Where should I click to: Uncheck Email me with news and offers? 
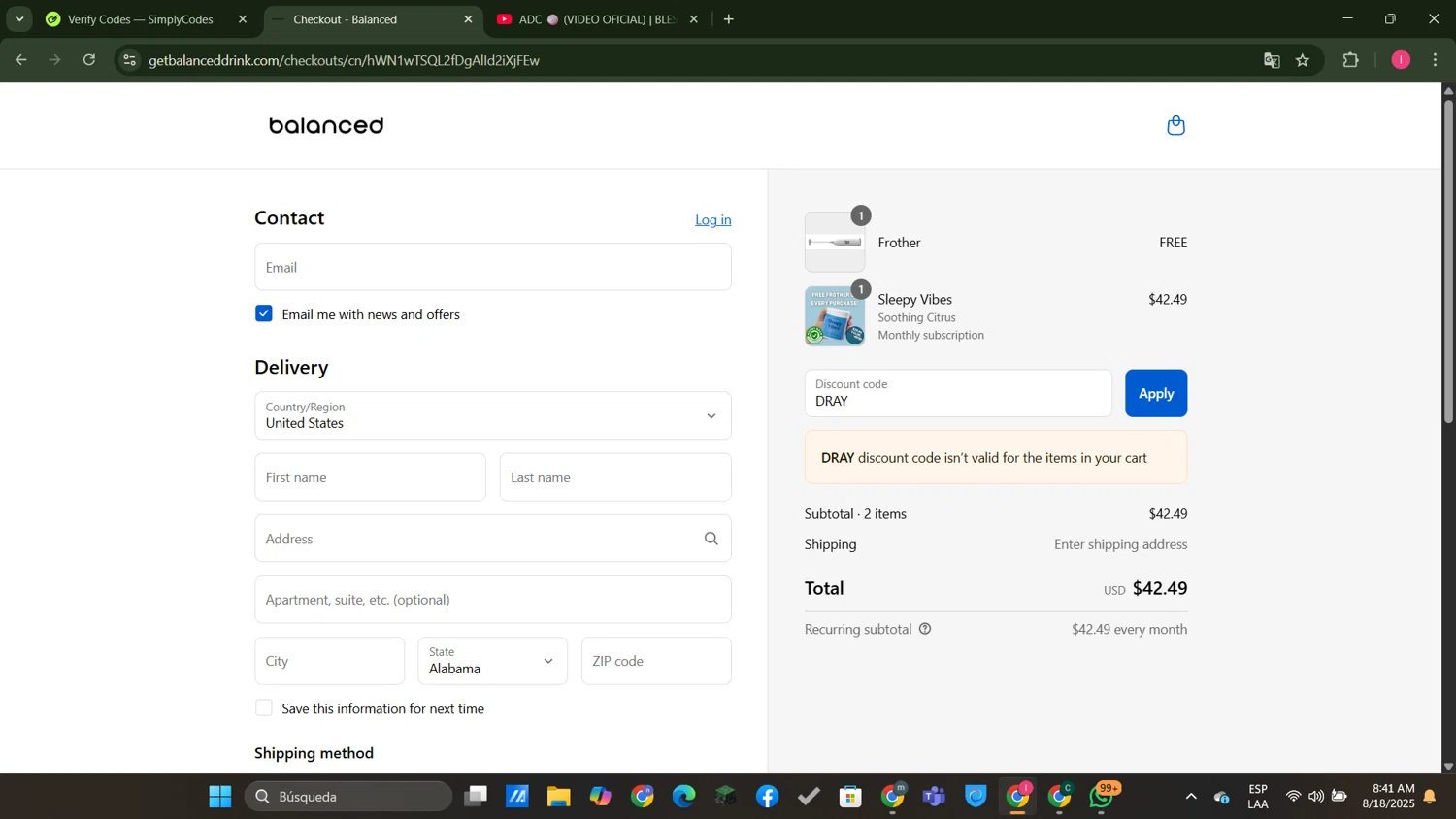(264, 313)
